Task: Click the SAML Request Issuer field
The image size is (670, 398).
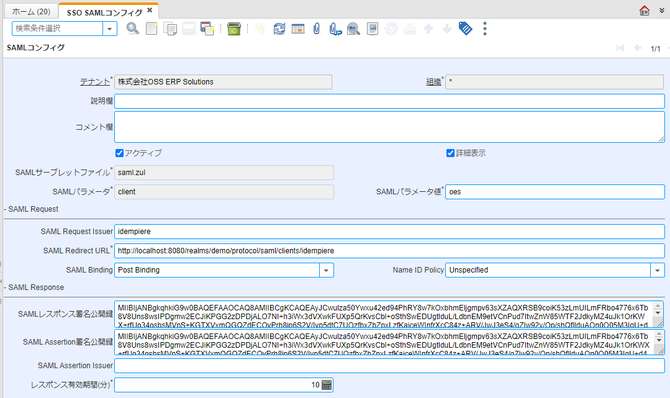Action: pos(389,231)
